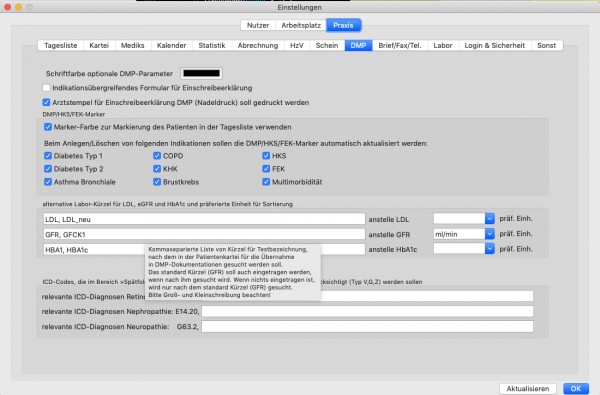Open the HzV settings tab
Image resolution: width=600 pixels, height=395 pixels.
click(297, 45)
